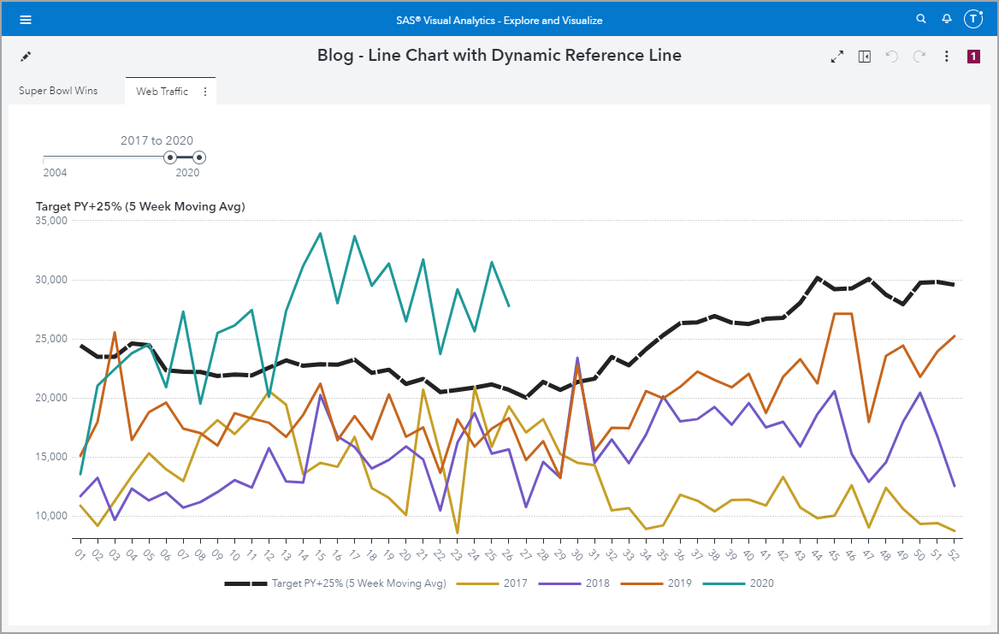Select the Web Traffic tab
The height and width of the screenshot is (634, 999).
click(x=161, y=92)
